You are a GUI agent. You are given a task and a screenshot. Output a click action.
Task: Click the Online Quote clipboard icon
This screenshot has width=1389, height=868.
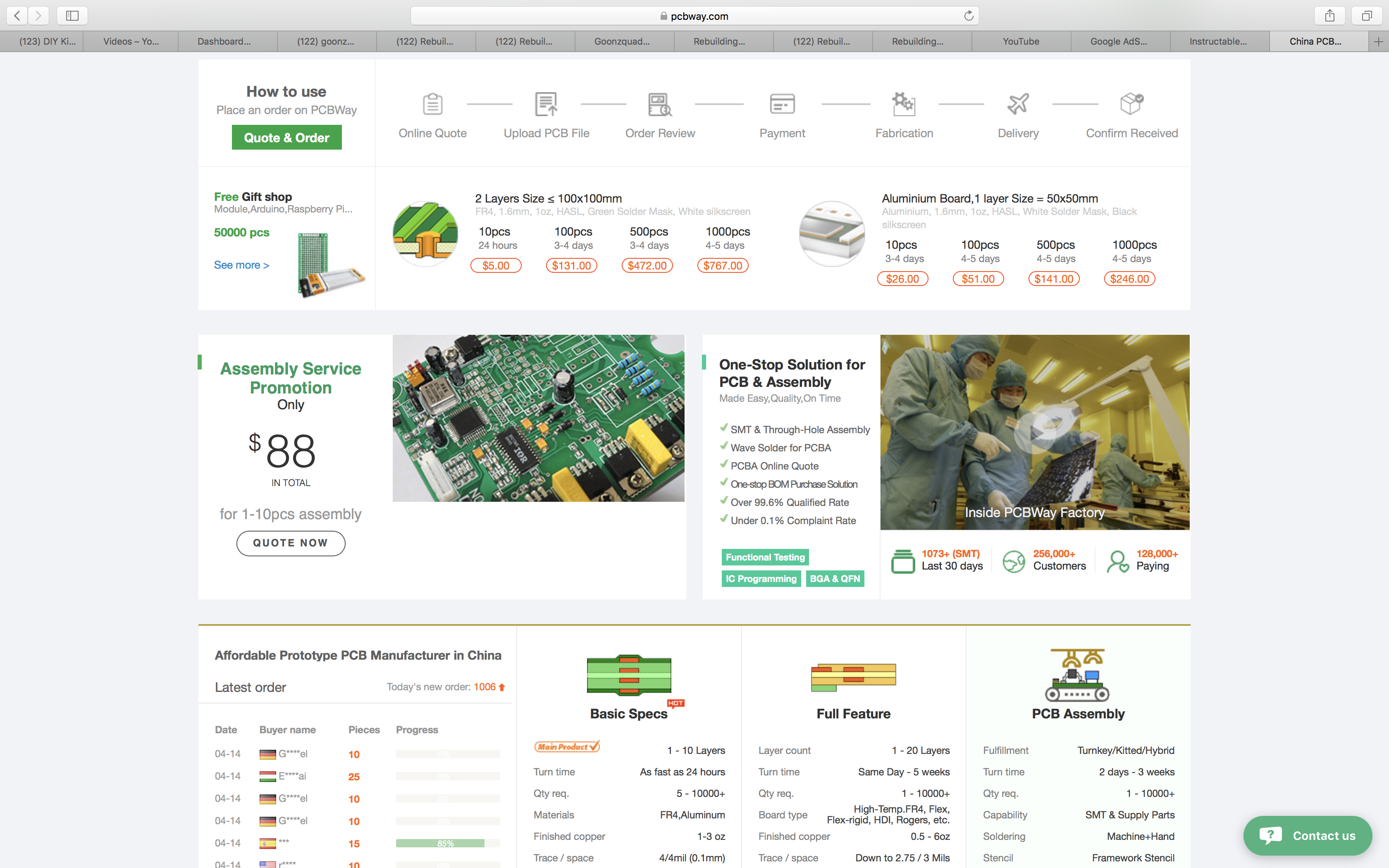432,104
